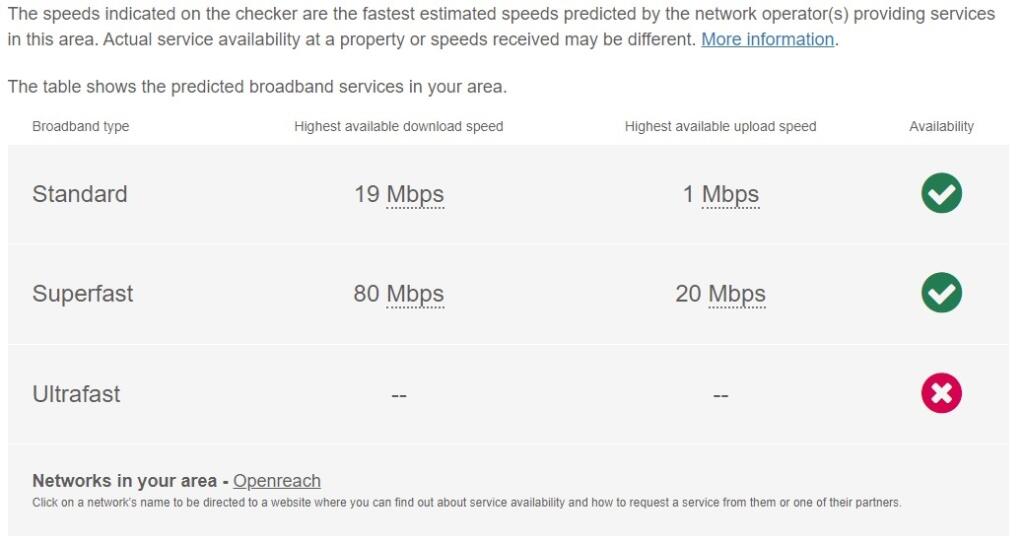Click the Networks in your area heading

125,481
